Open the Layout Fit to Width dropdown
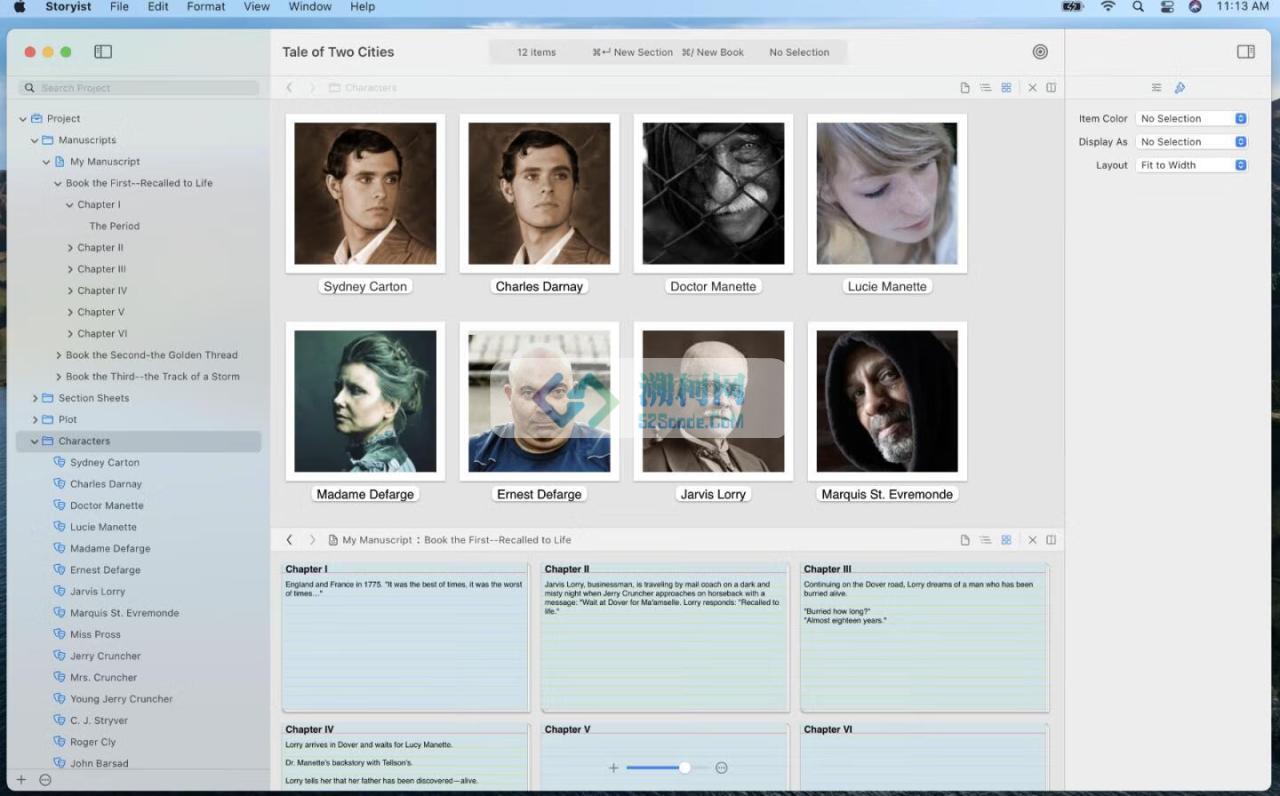This screenshot has height=796, width=1280. coord(1191,165)
